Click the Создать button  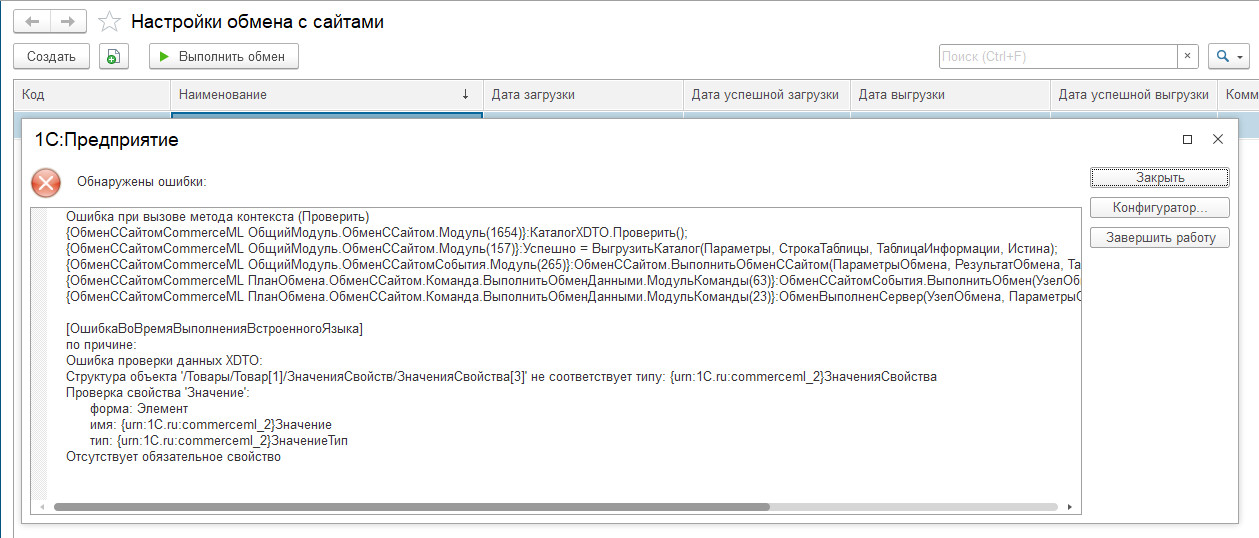(x=51, y=57)
